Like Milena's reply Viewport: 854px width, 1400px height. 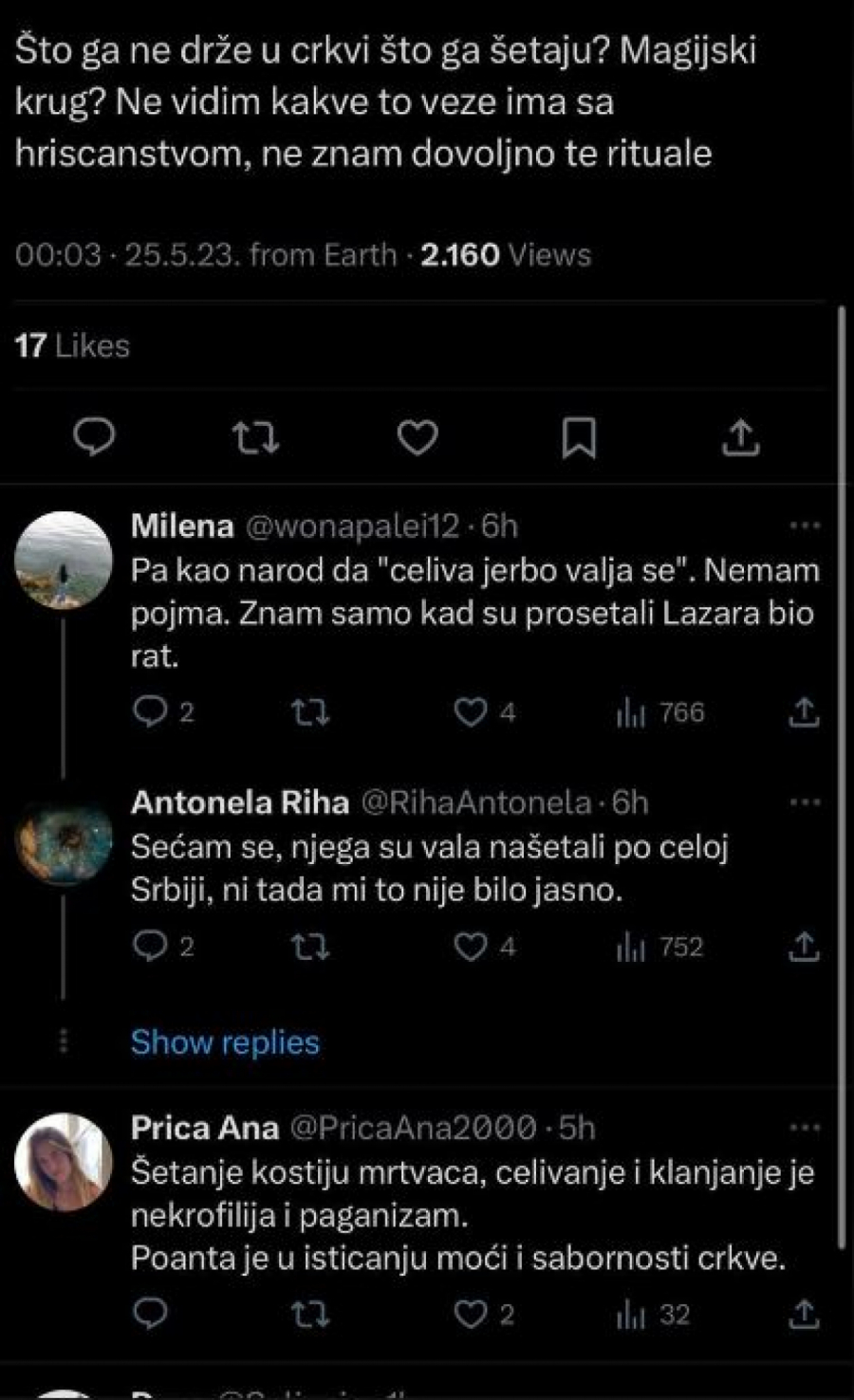[471, 712]
